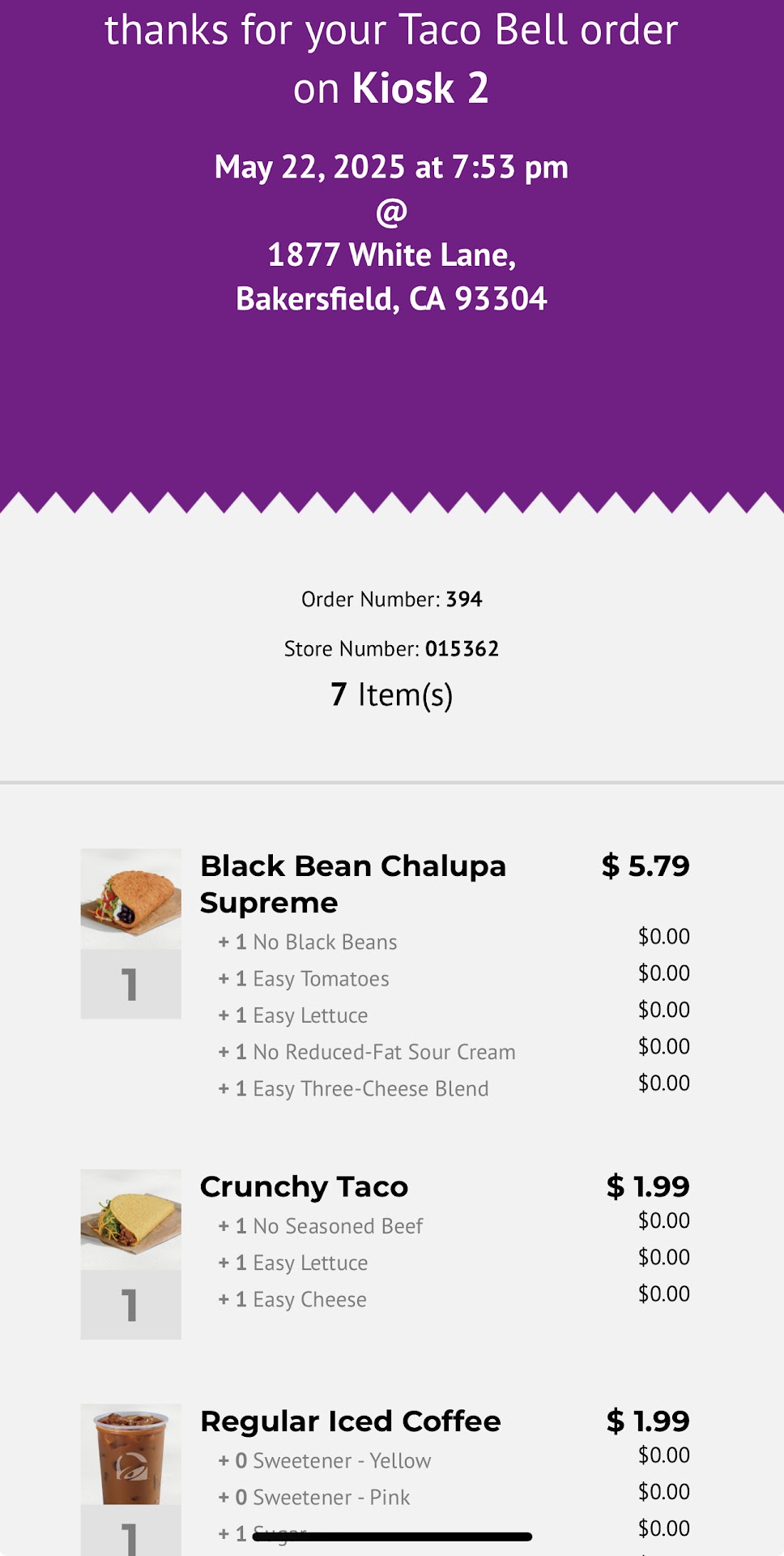784x1556 pixels.
Task: Click the order number 394
Action: pyautogui.click(x=464, y=600)
